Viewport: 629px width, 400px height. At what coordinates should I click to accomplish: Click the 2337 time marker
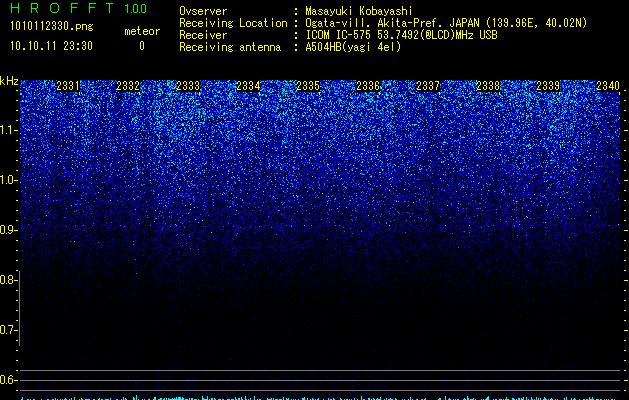point(428,86)
